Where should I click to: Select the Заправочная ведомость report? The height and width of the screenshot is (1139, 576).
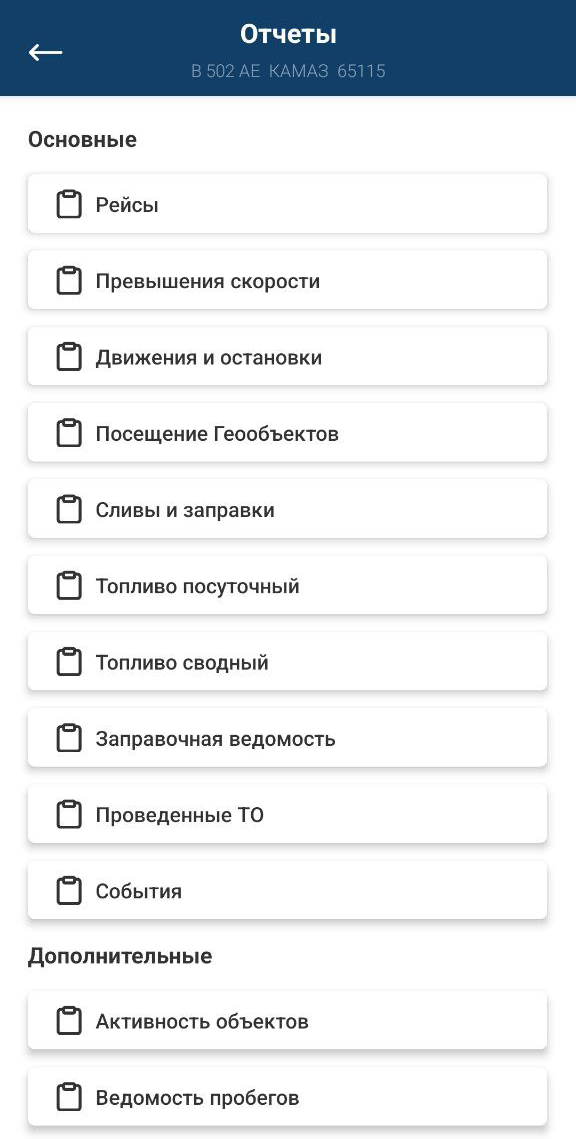[288, 738]
